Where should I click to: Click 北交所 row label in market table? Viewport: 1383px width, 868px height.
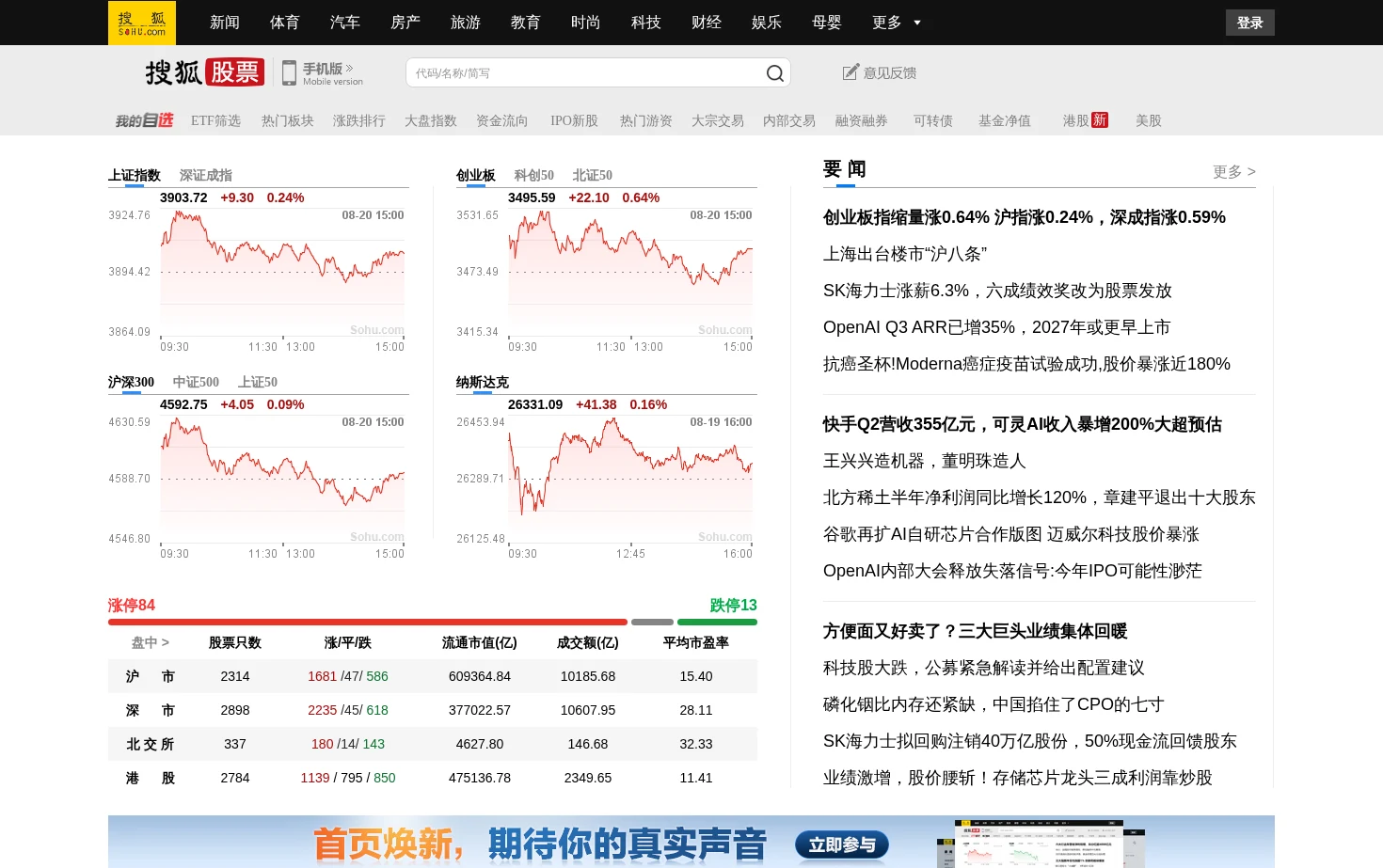click(151, 744)
